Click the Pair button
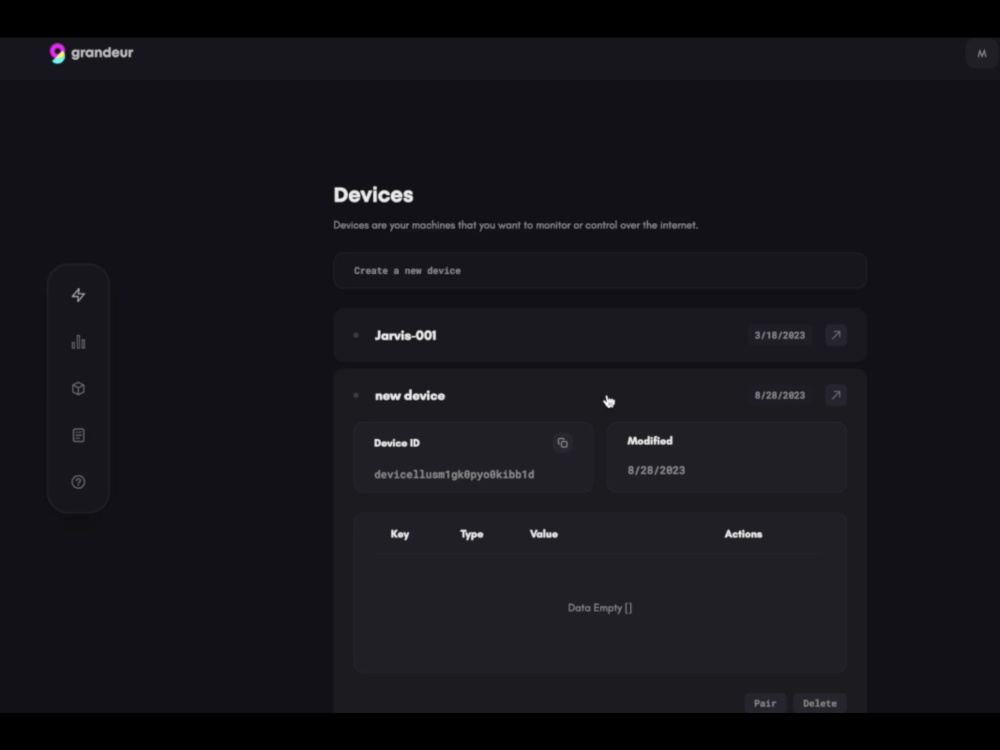The image size is (1000, 750). point(765,703)
